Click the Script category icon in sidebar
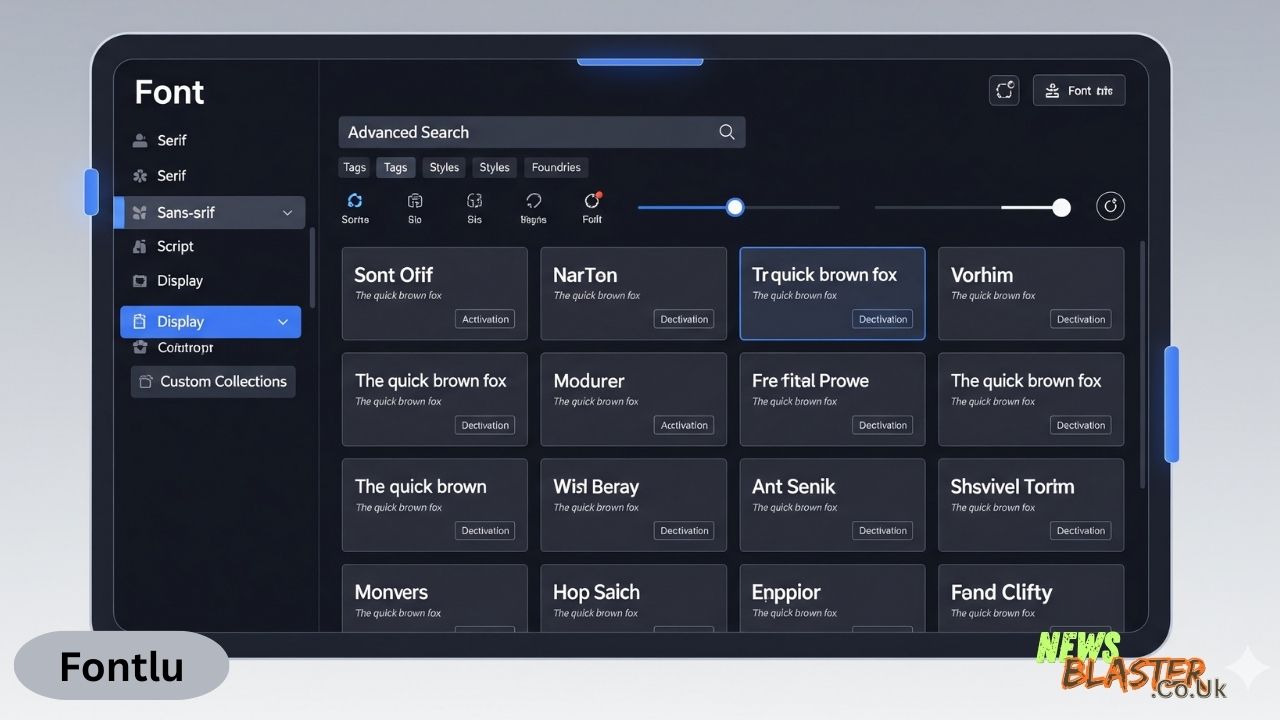 tap(140, 246)
